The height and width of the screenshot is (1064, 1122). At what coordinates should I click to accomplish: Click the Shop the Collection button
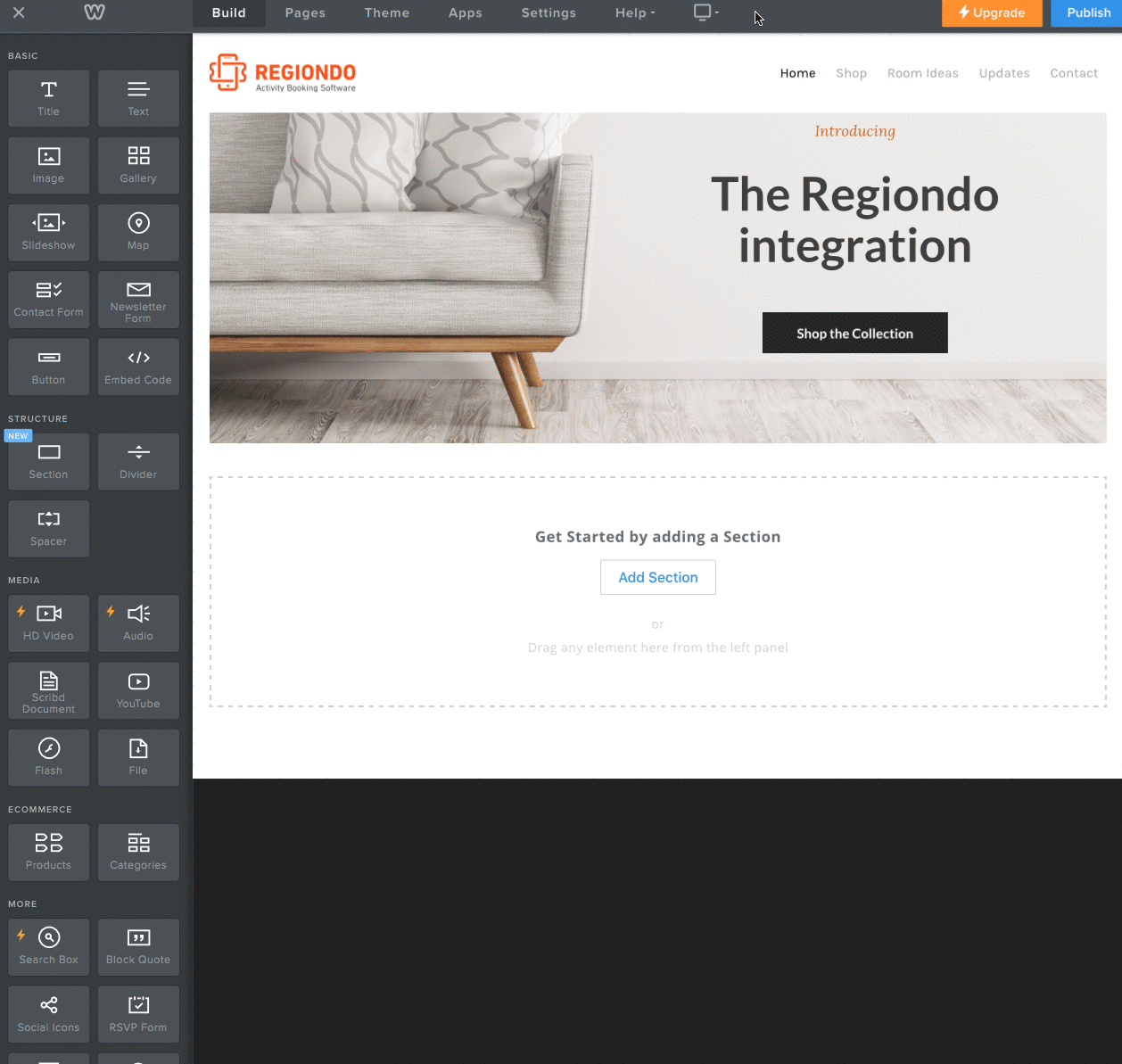855,333
